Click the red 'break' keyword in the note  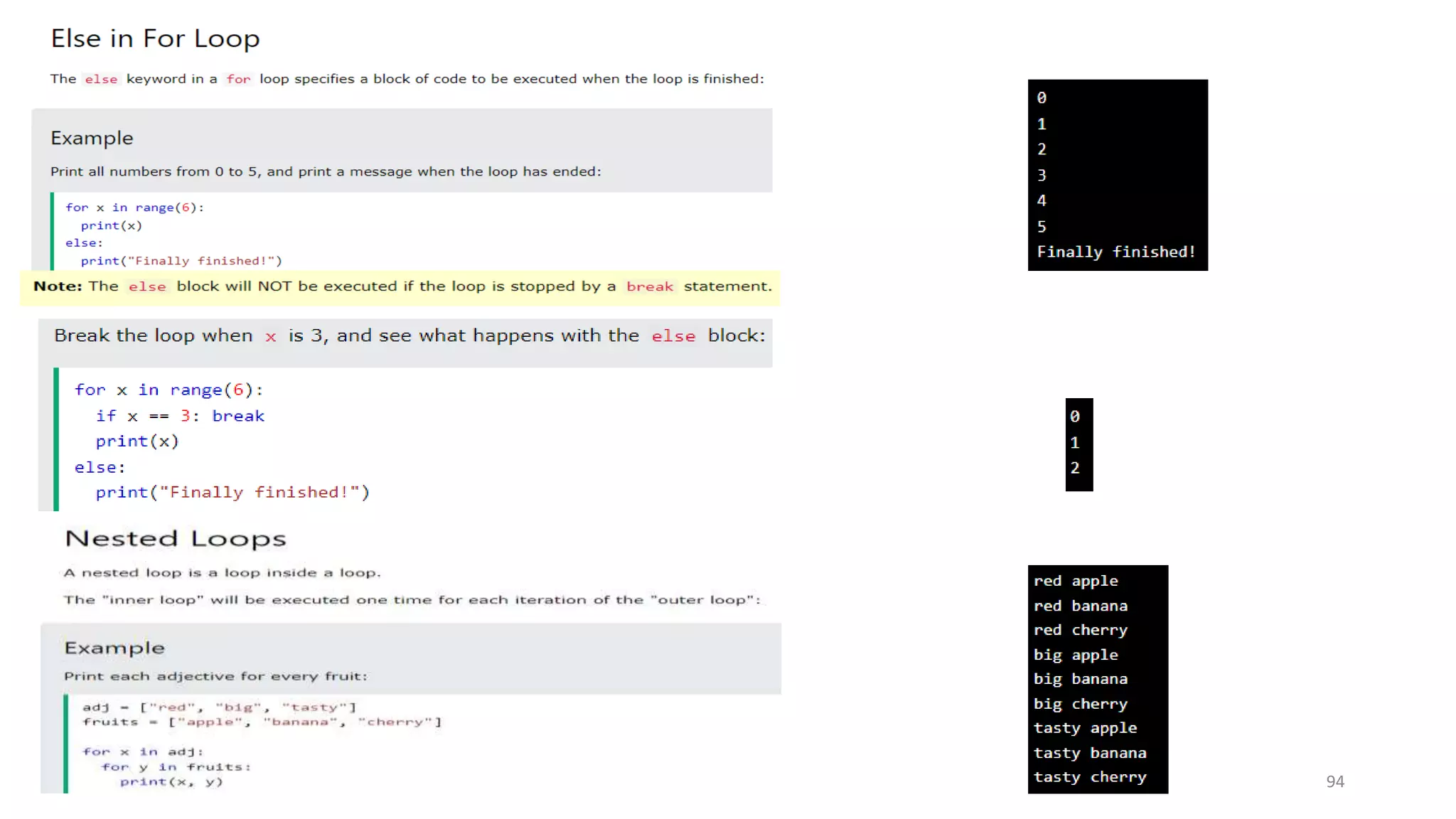649,287
